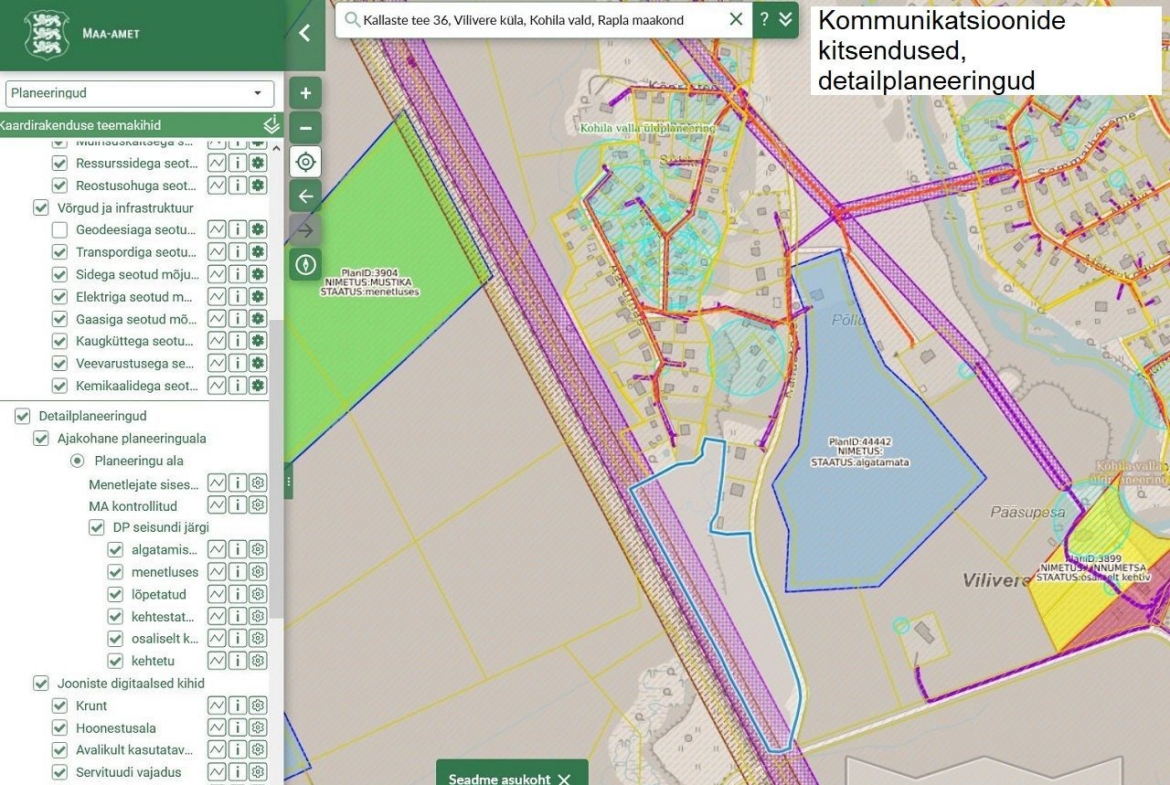Click the PlanID:3904 MUSTIKA plan label
The width and height of the screenshot is (1170, 785).
pyautogui.click(x=369, y=283)
